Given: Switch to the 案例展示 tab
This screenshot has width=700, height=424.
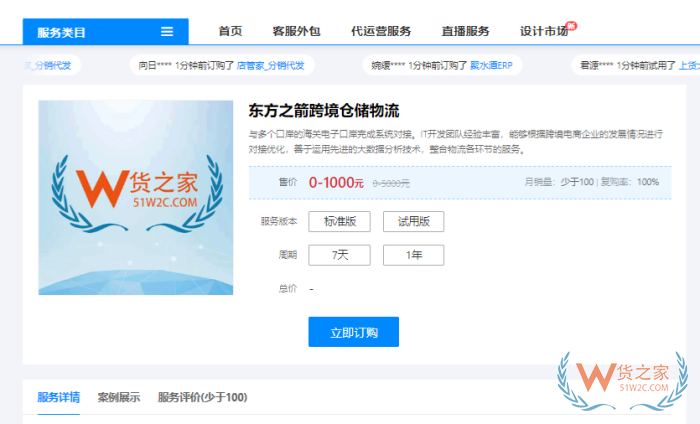Looking at the screenshot, I should (119, 397).
